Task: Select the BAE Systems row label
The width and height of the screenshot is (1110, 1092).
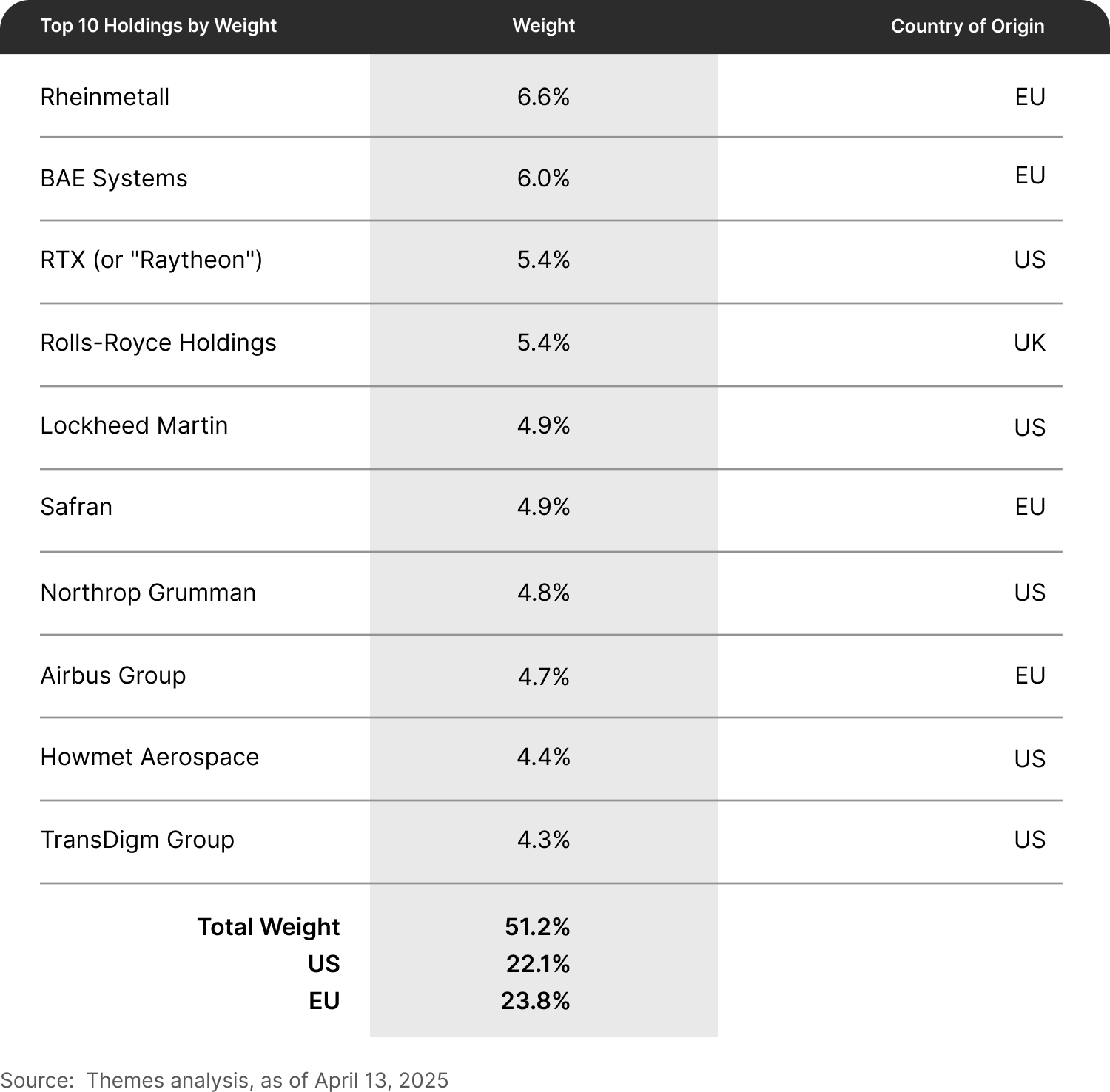Action: 114,178
